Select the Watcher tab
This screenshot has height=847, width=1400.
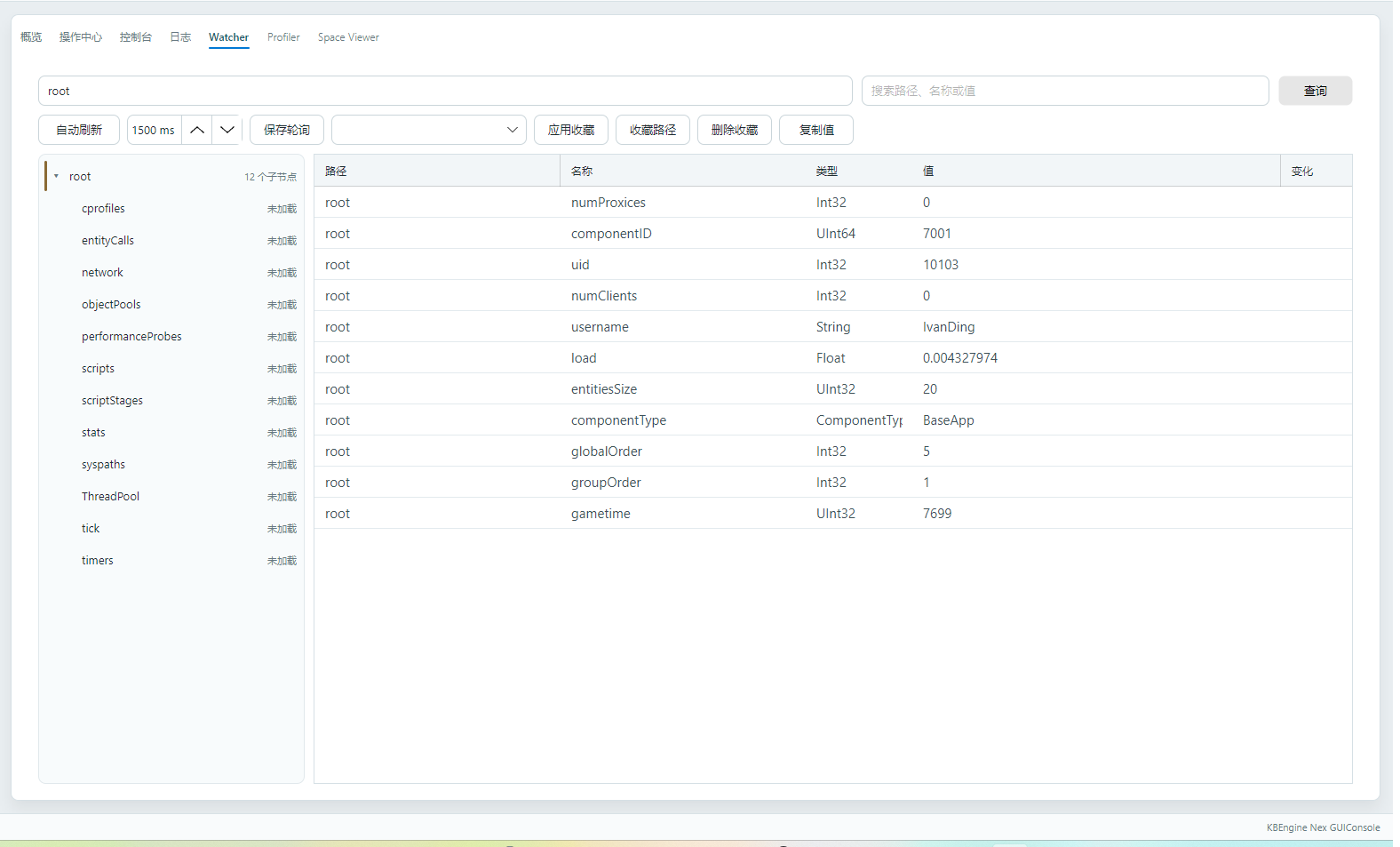tap(229, 37)
